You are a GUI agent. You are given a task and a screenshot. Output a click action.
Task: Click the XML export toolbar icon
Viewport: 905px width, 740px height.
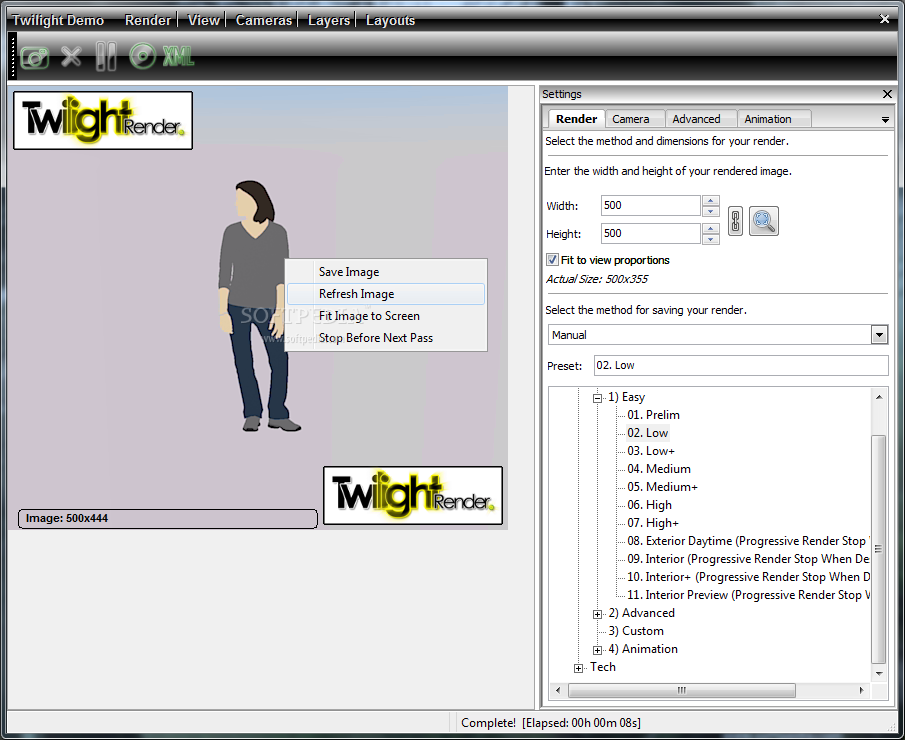[178, 57]
